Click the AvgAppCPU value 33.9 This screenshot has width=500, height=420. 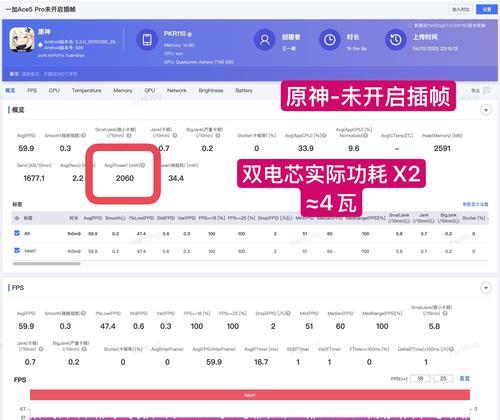coord(305,148)
